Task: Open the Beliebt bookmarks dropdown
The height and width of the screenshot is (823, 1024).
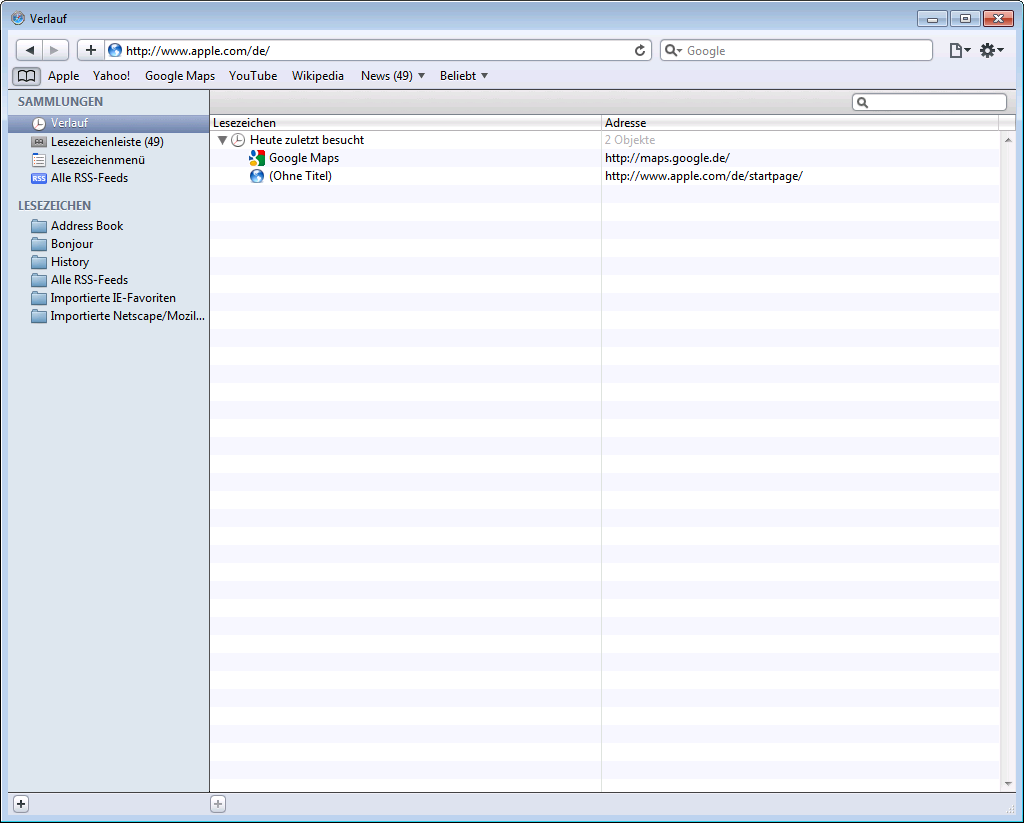Action: (464, 76)
